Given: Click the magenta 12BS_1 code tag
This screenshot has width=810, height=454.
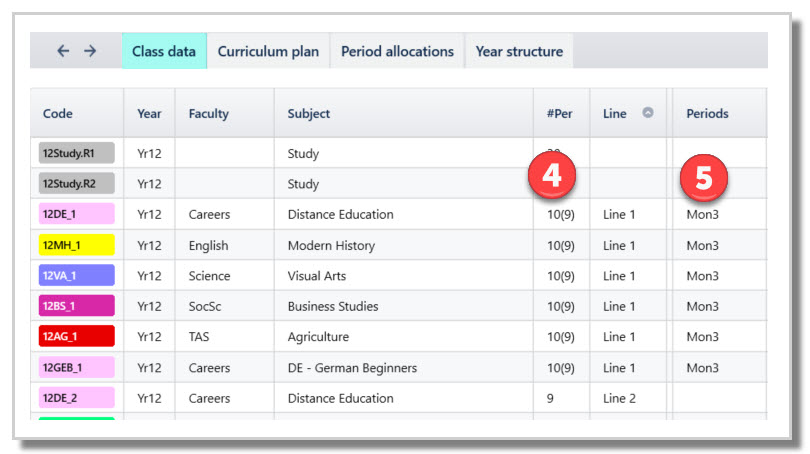Looking at the screenshot, I should click(x=77, y=306).
